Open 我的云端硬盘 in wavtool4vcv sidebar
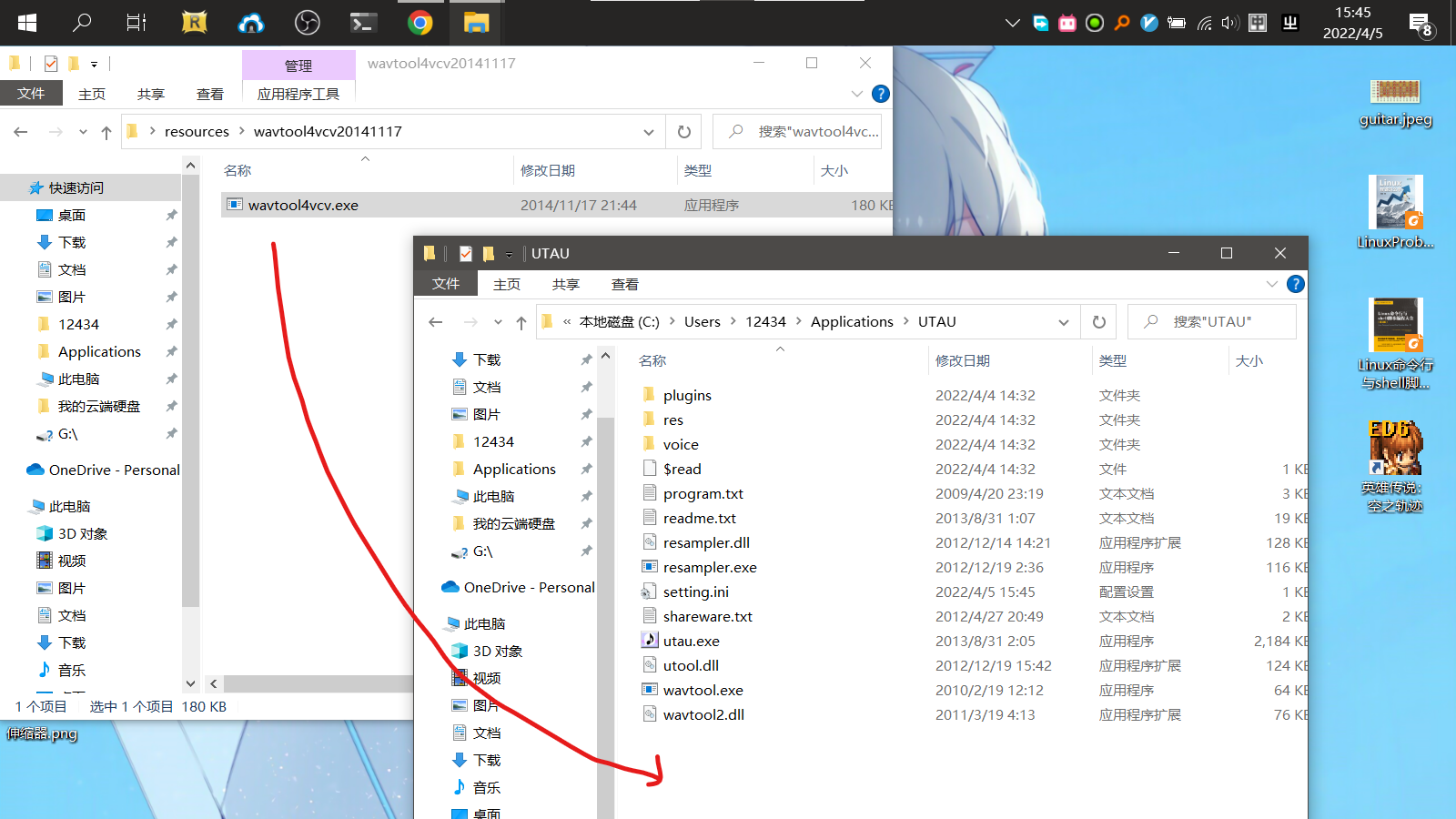This screenshot has height=819, width=1456. (x=99, y=406)
